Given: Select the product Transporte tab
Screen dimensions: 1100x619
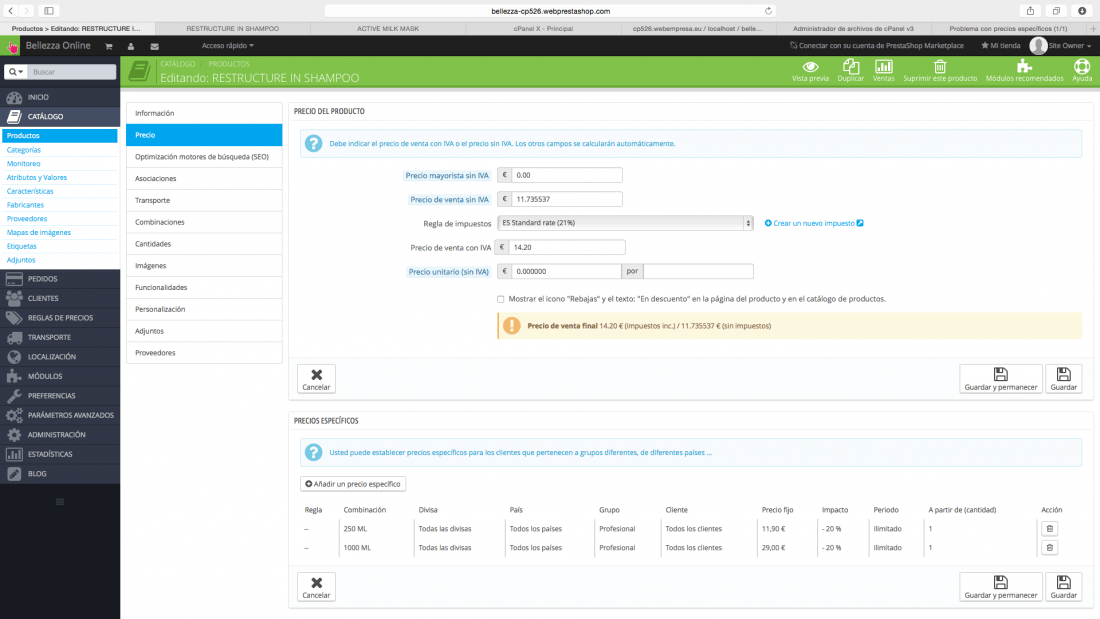Looking at the screenshot, I should click(x=204, y=200).
